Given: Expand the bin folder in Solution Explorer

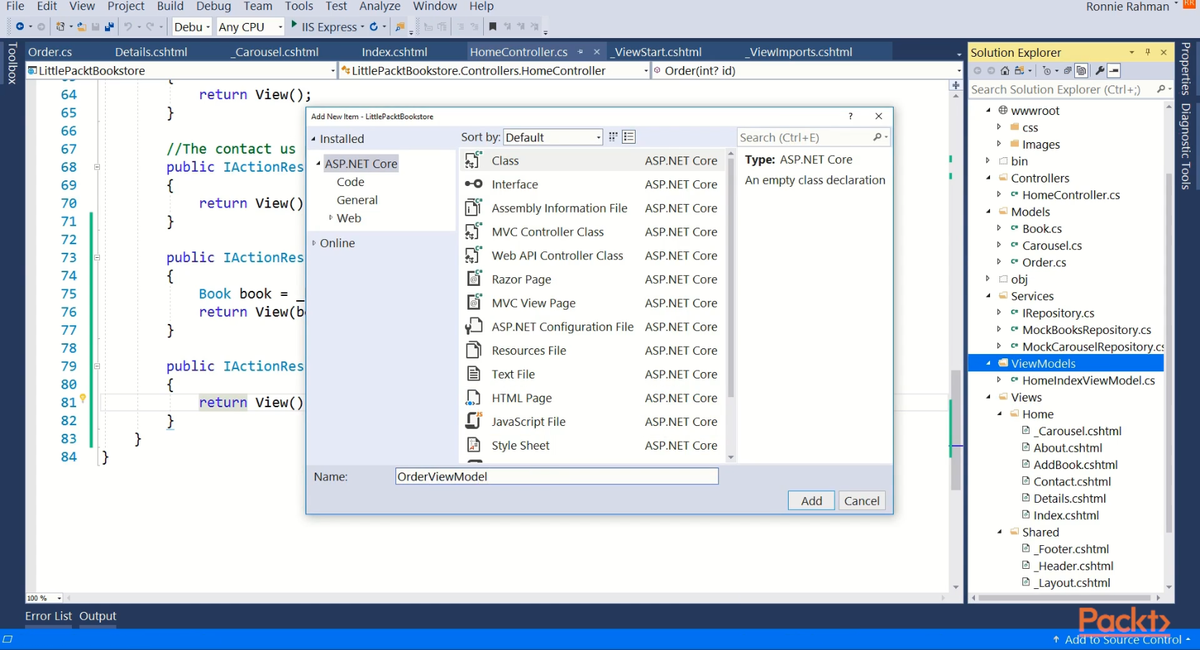Looking at the screenshot, I should pyautogui.click(x=989, y=161).
